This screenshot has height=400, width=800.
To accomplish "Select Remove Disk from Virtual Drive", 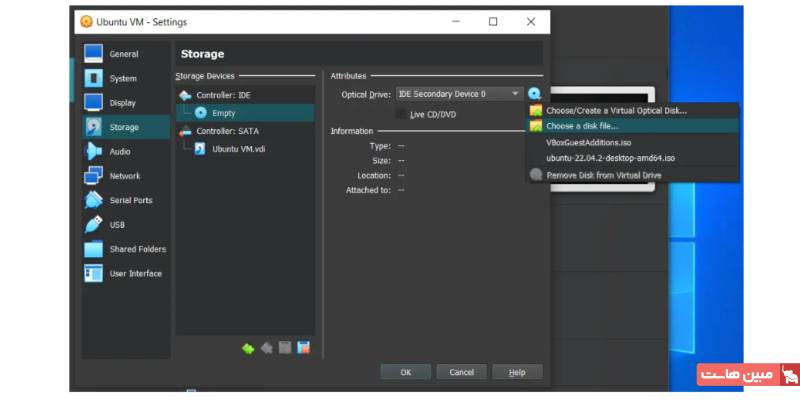I will pos(603,174).
